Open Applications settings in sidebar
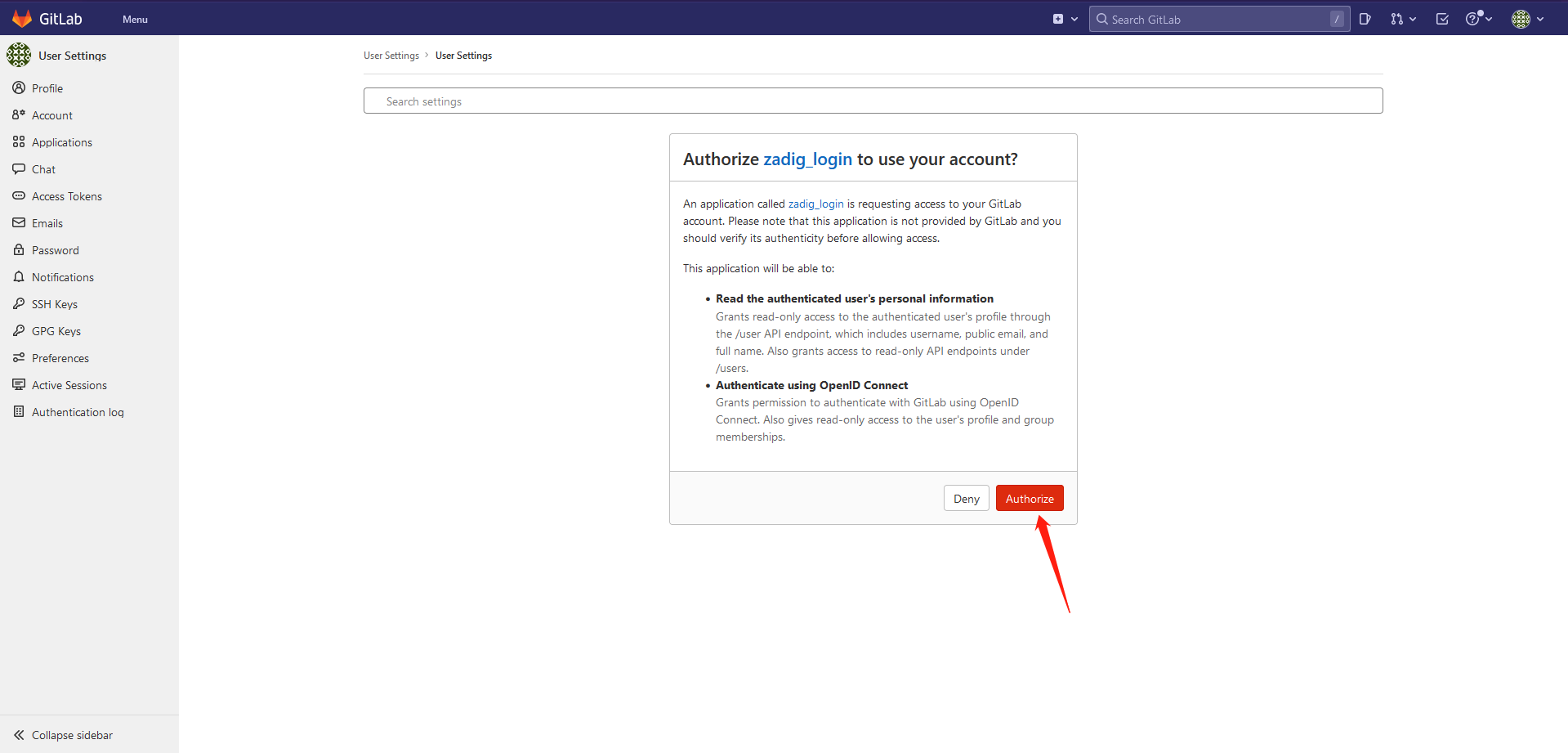The width and height of the screenshot is (1568, 753). point(62,142)
